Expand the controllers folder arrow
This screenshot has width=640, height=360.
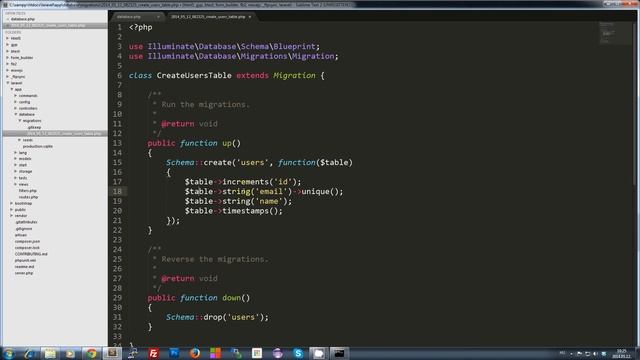pyautogui.click(x=16, y=108)
